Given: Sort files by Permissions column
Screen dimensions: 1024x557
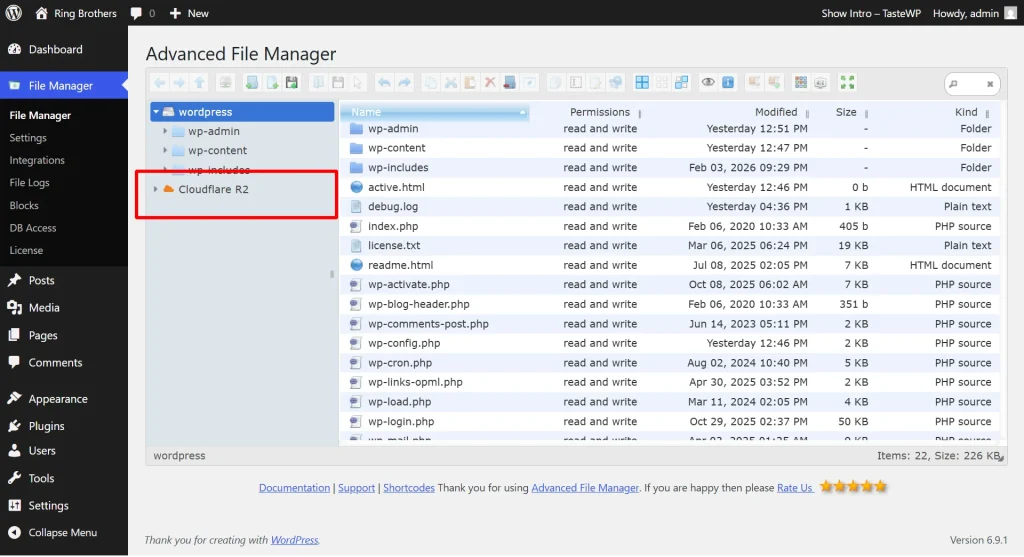Looking at the screenshot, I should (600, 112).
